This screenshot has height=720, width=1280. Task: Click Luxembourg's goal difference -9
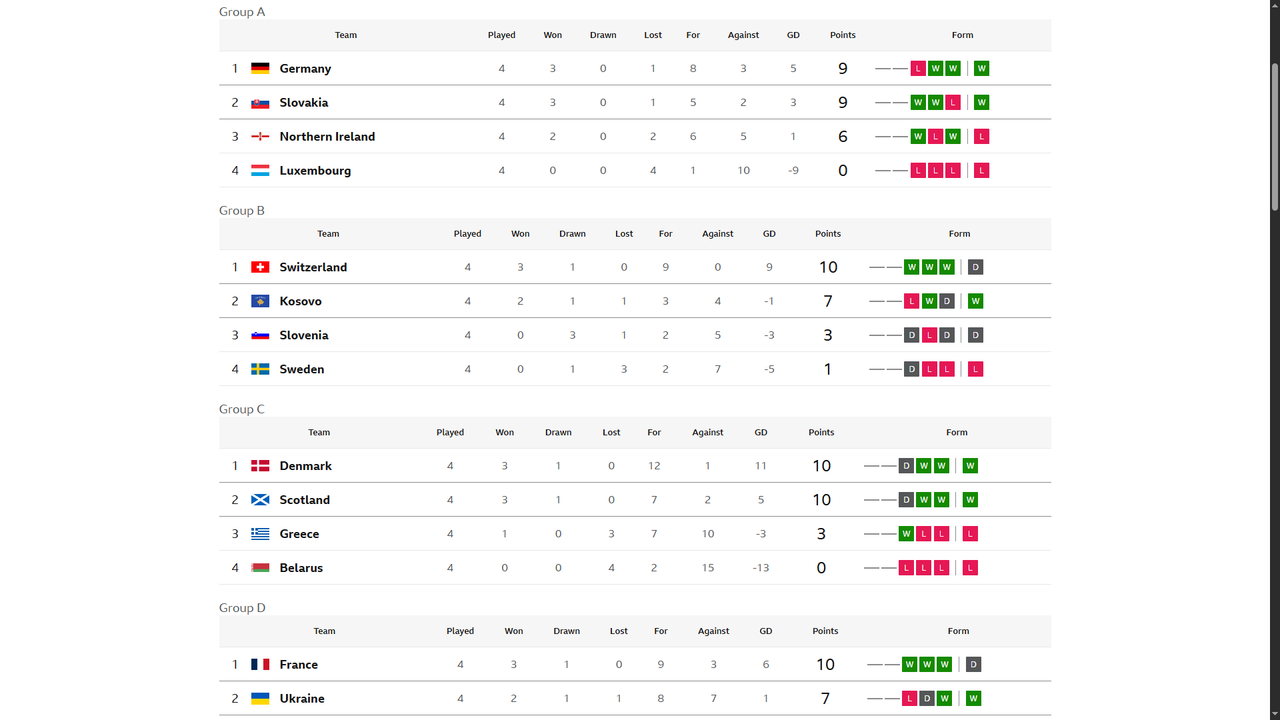pyautogui.click(x=793, y=170)
